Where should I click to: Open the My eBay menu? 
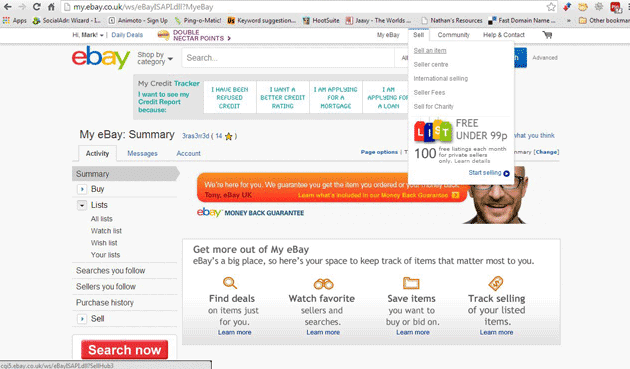point(388,35)
